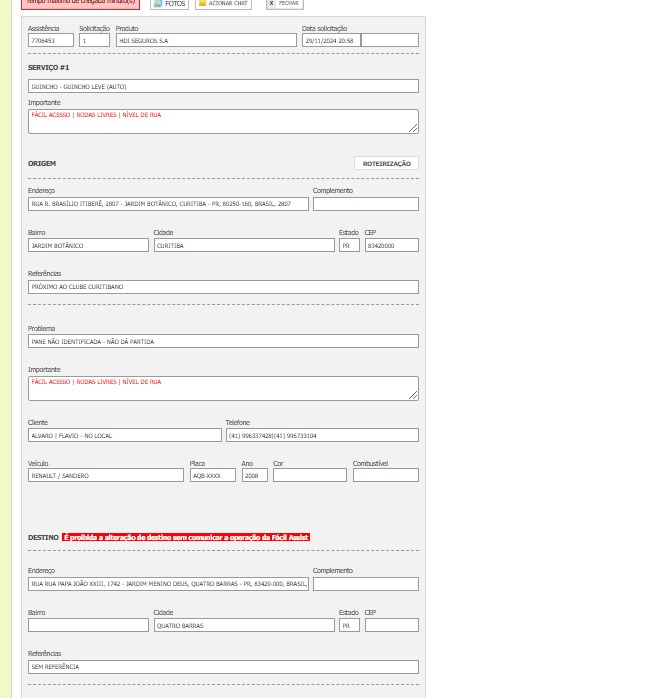
Task: Click the Telefone field
Action: (x=321, y=436)
